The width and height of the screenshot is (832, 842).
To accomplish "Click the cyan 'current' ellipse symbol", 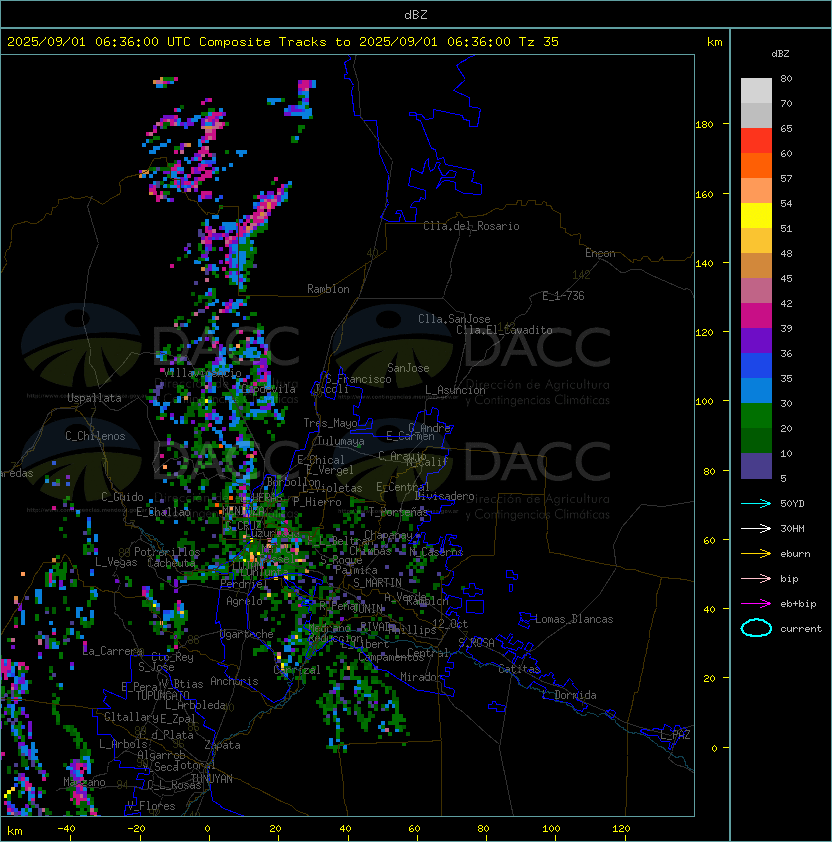I will click(x=756, y=628).
